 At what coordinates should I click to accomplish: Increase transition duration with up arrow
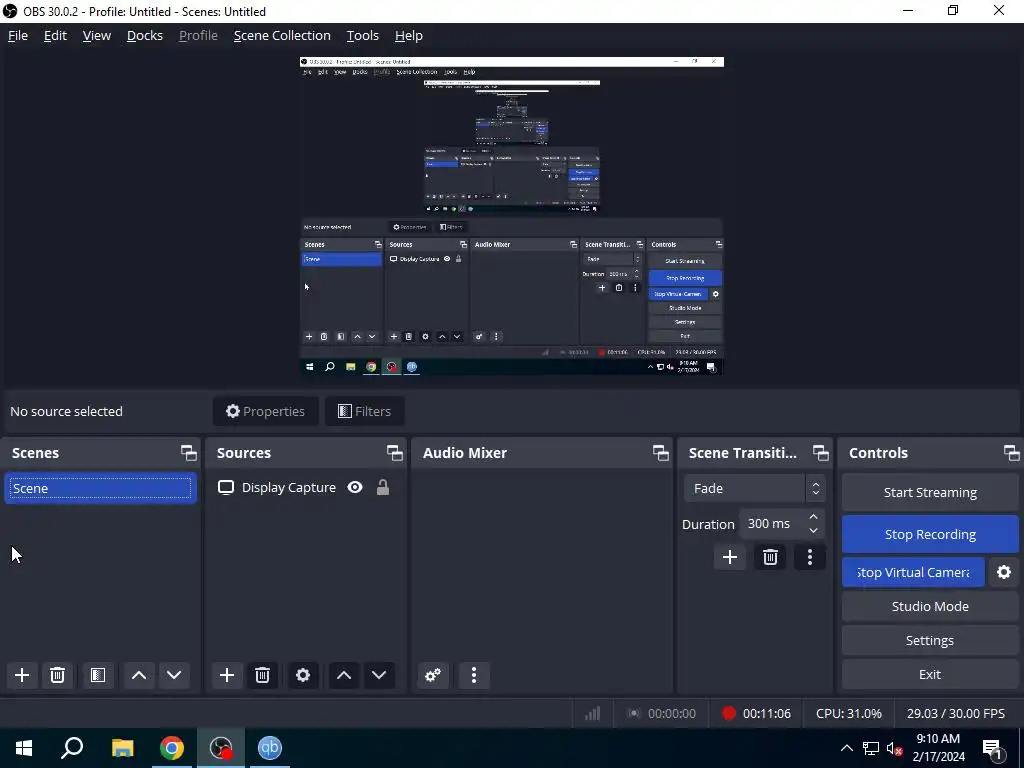[x=813, y=517]
